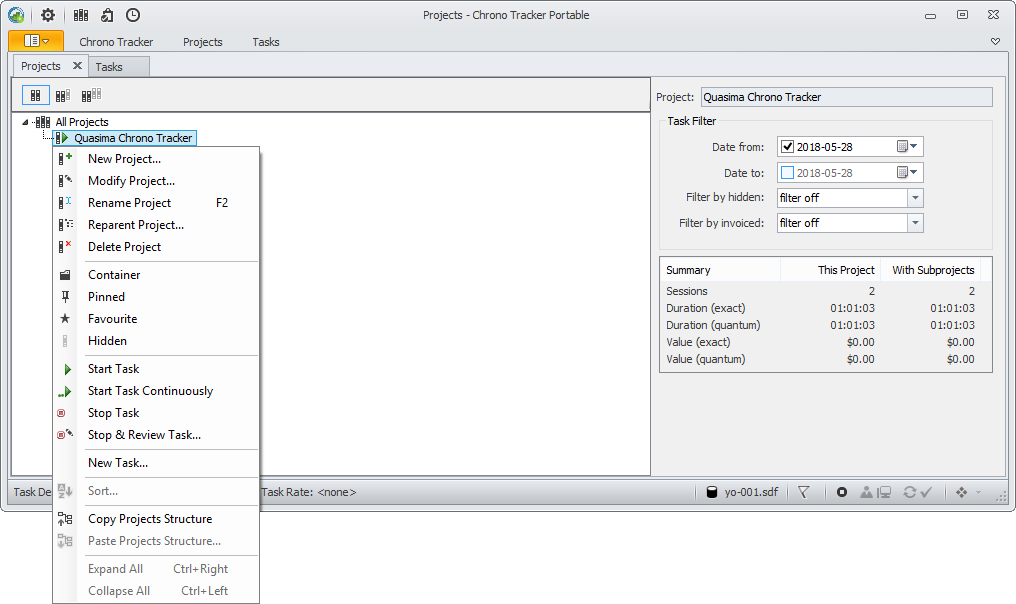Choose New Task... from context menu

(156, 463)
